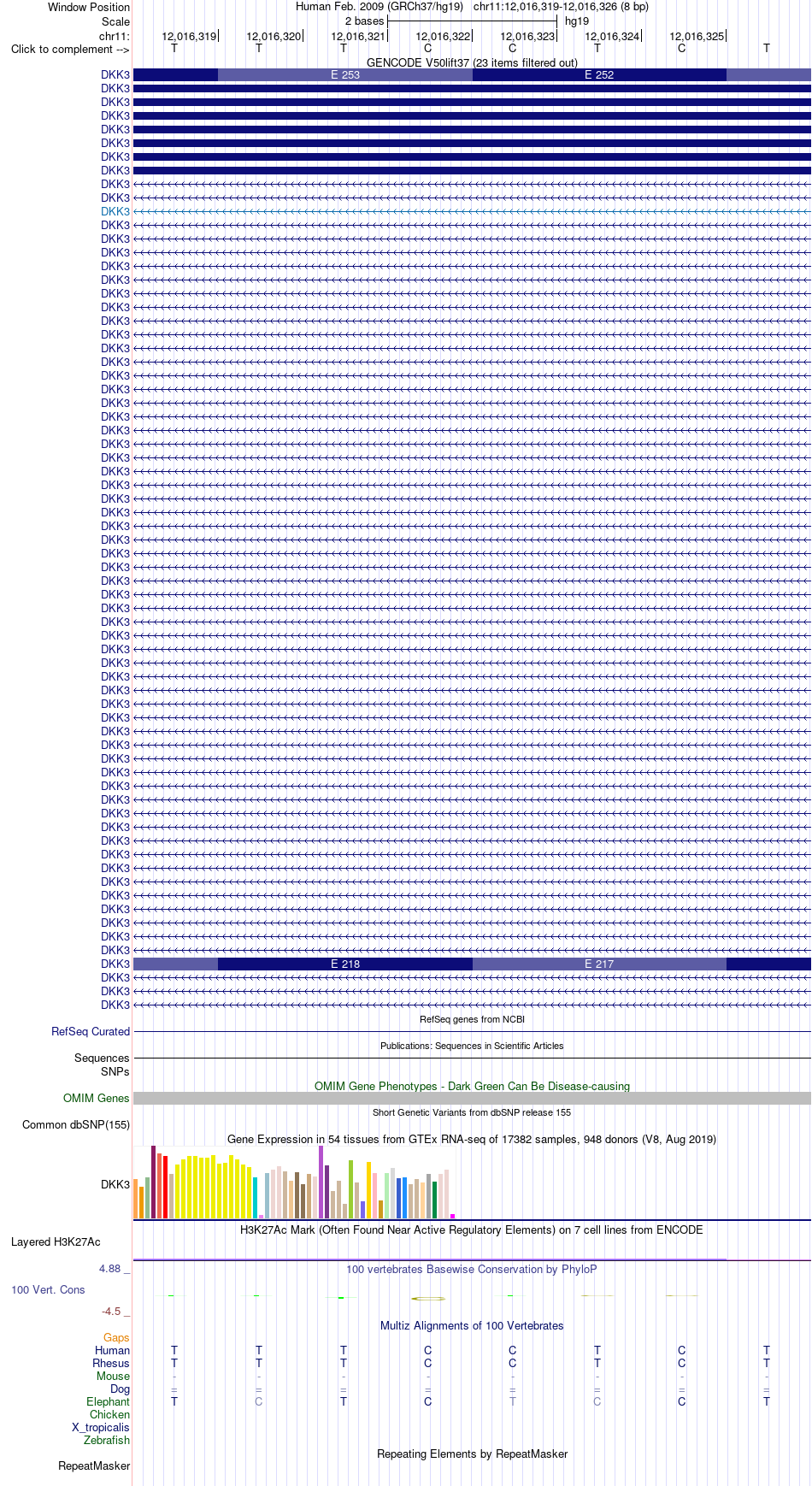812x1486 pixels.
Task: Click the chr11: ruler label
Action: [x=115, y=36]
